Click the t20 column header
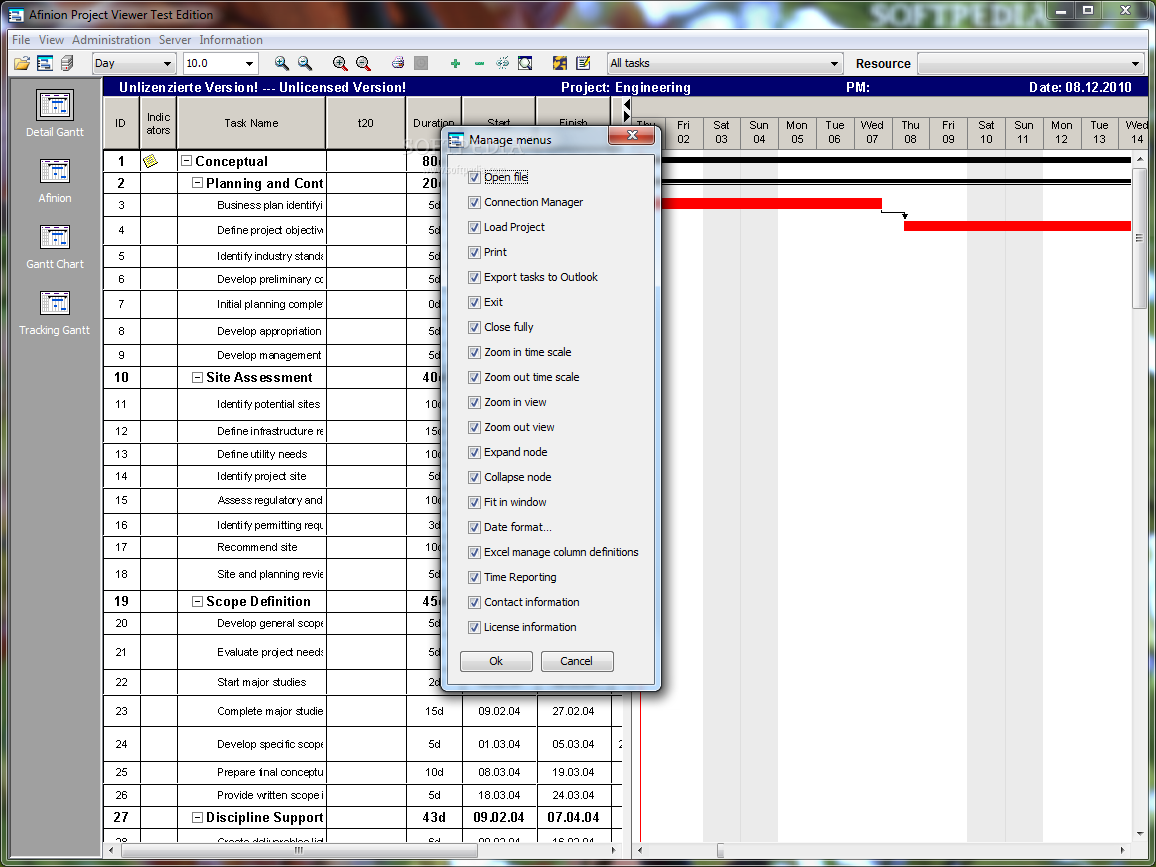The image size is (1156, 867). pyautogui.click(x=366, y=123)
